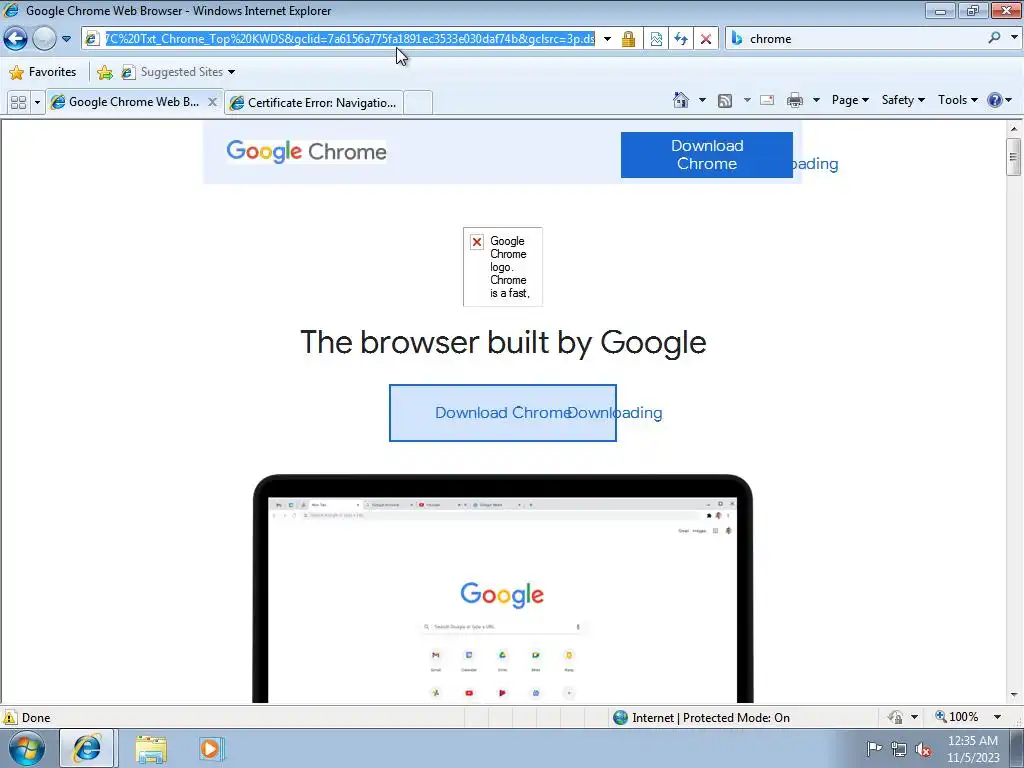
Task: Click the network tray icon
Action: (899, 749)
